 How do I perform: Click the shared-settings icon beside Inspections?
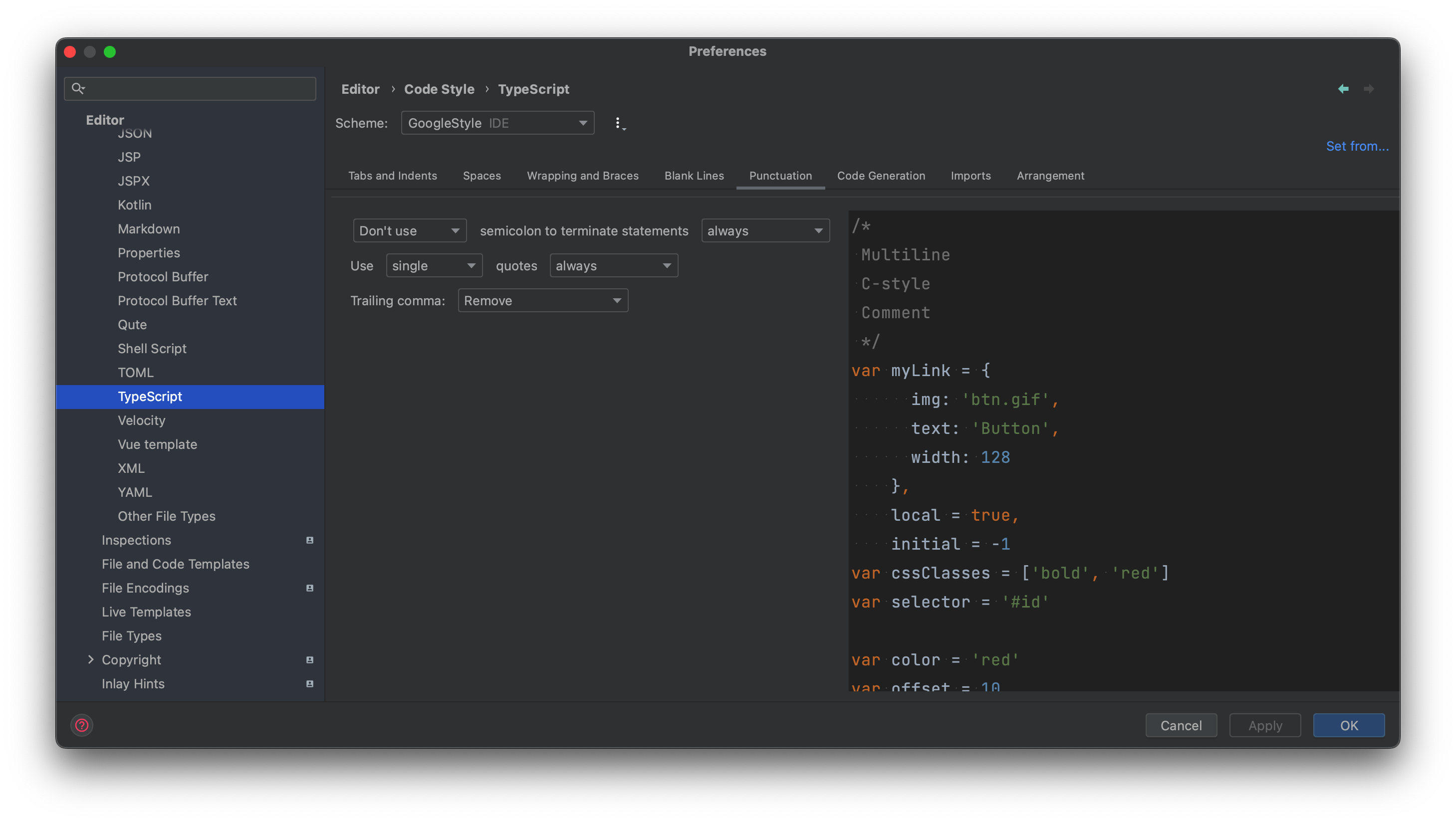click(x=309, y=540)
